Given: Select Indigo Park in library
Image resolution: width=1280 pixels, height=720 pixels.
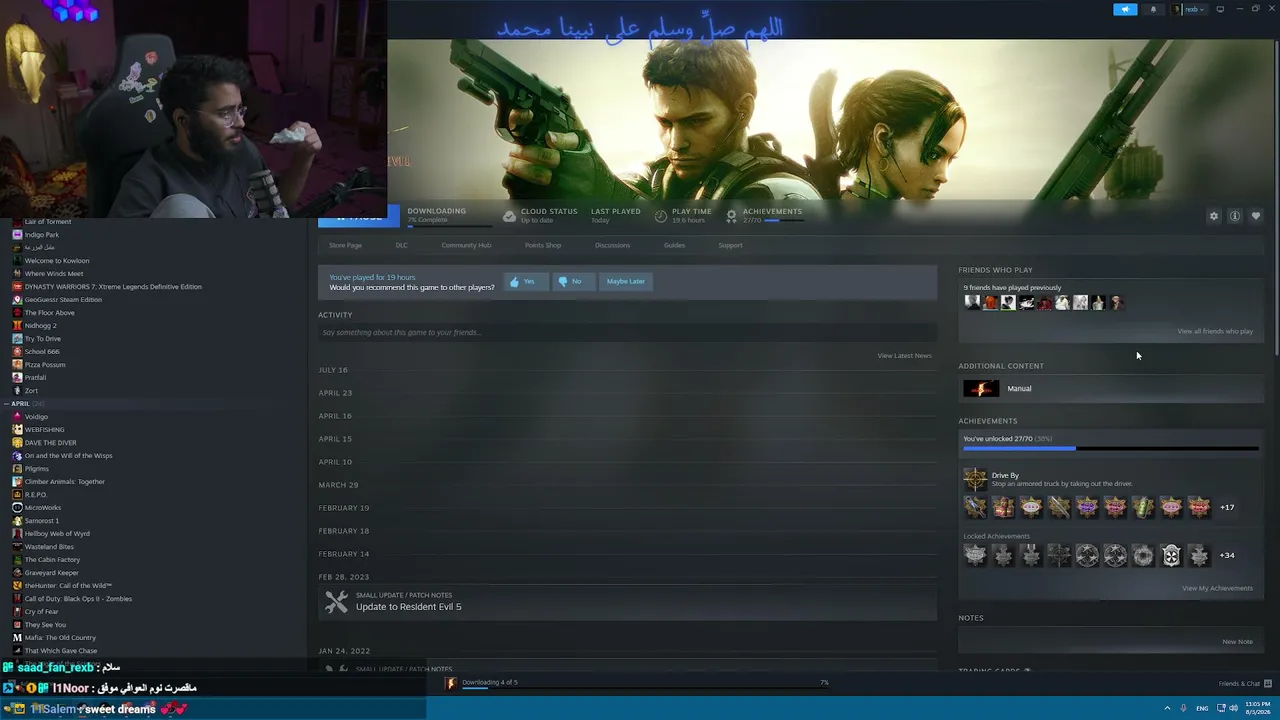Looking at the screenshot, I should pyautogui.click(x=42, y=235).
